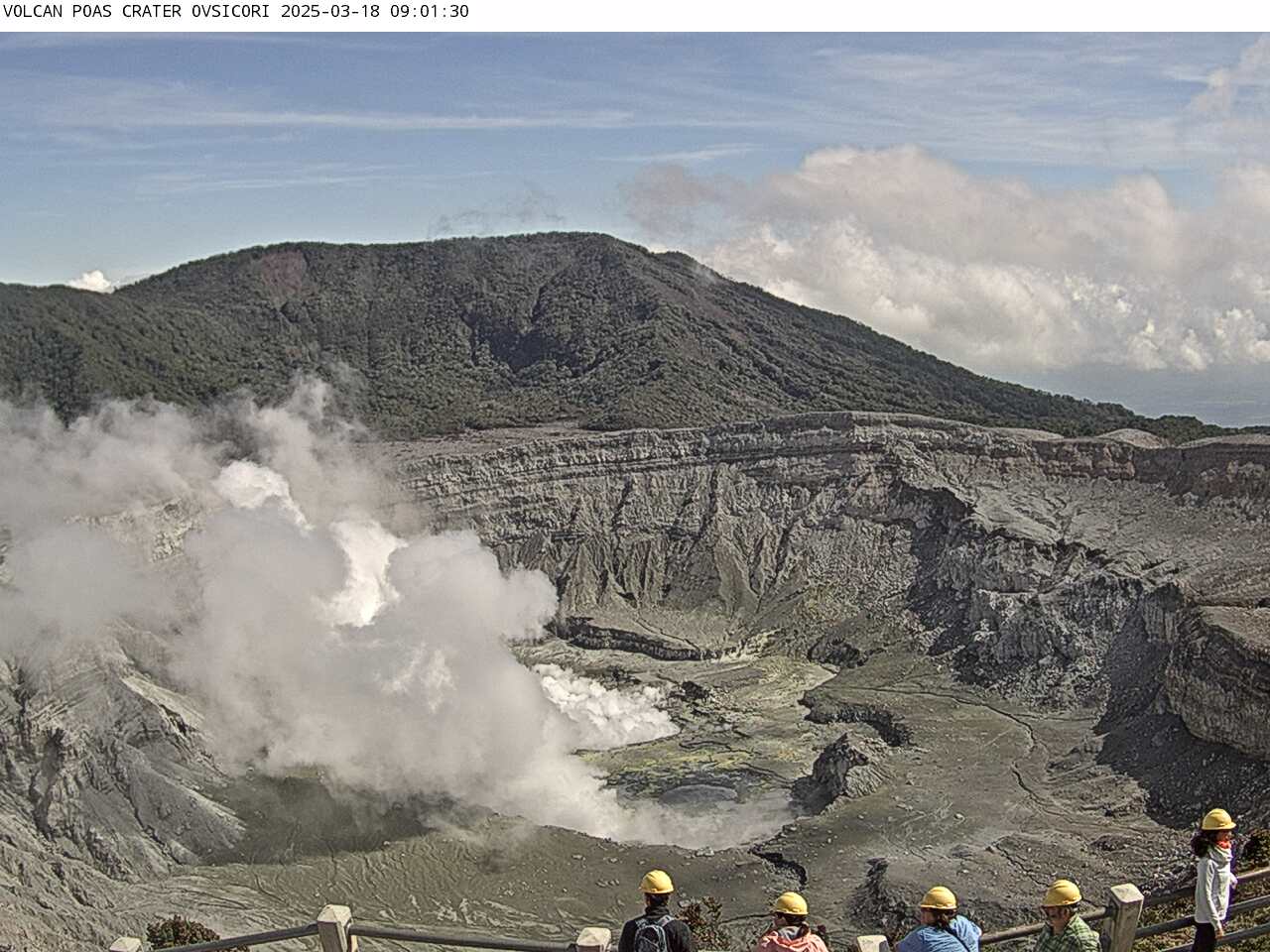Click the webcam timestamp caption text

coord(236,12)
